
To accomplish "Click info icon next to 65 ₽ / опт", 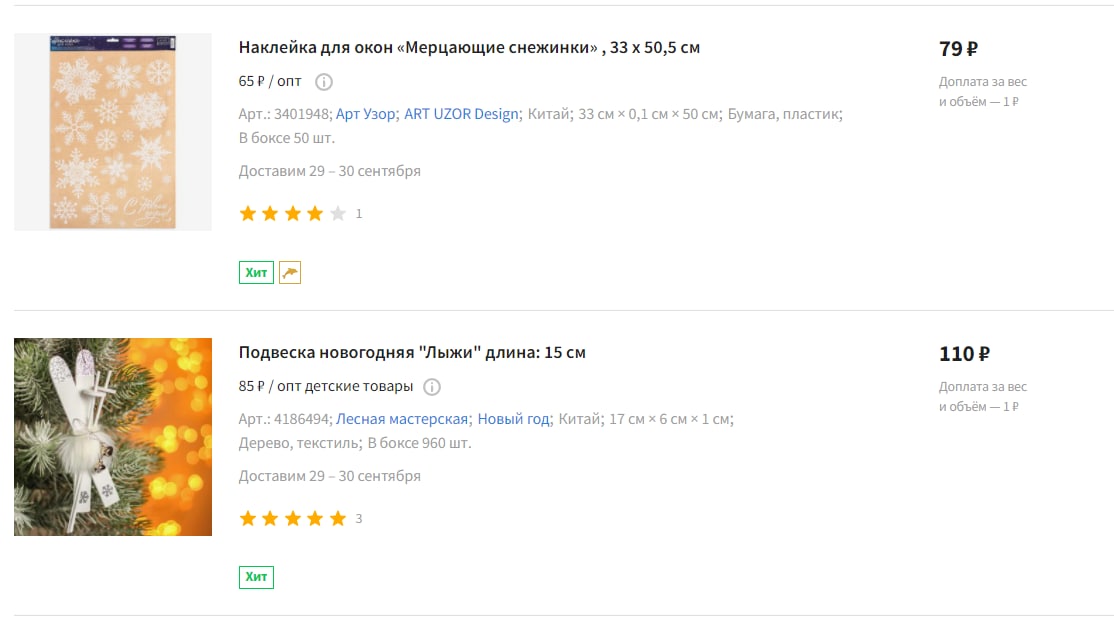I will point(323,82).
